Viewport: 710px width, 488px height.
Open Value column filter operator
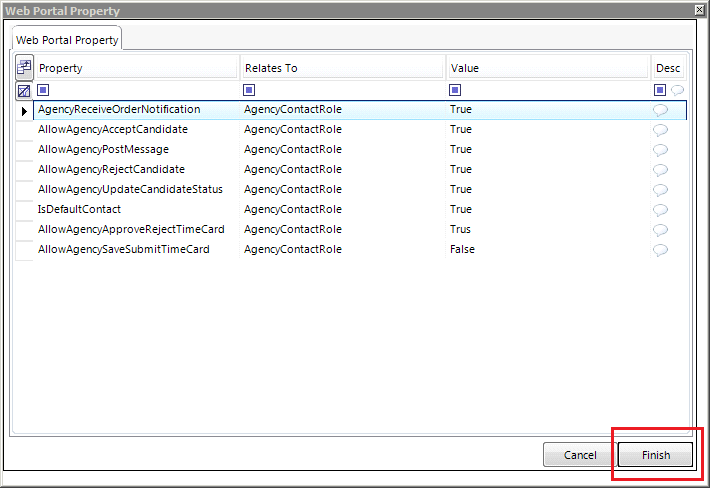(x=455, y=90)
